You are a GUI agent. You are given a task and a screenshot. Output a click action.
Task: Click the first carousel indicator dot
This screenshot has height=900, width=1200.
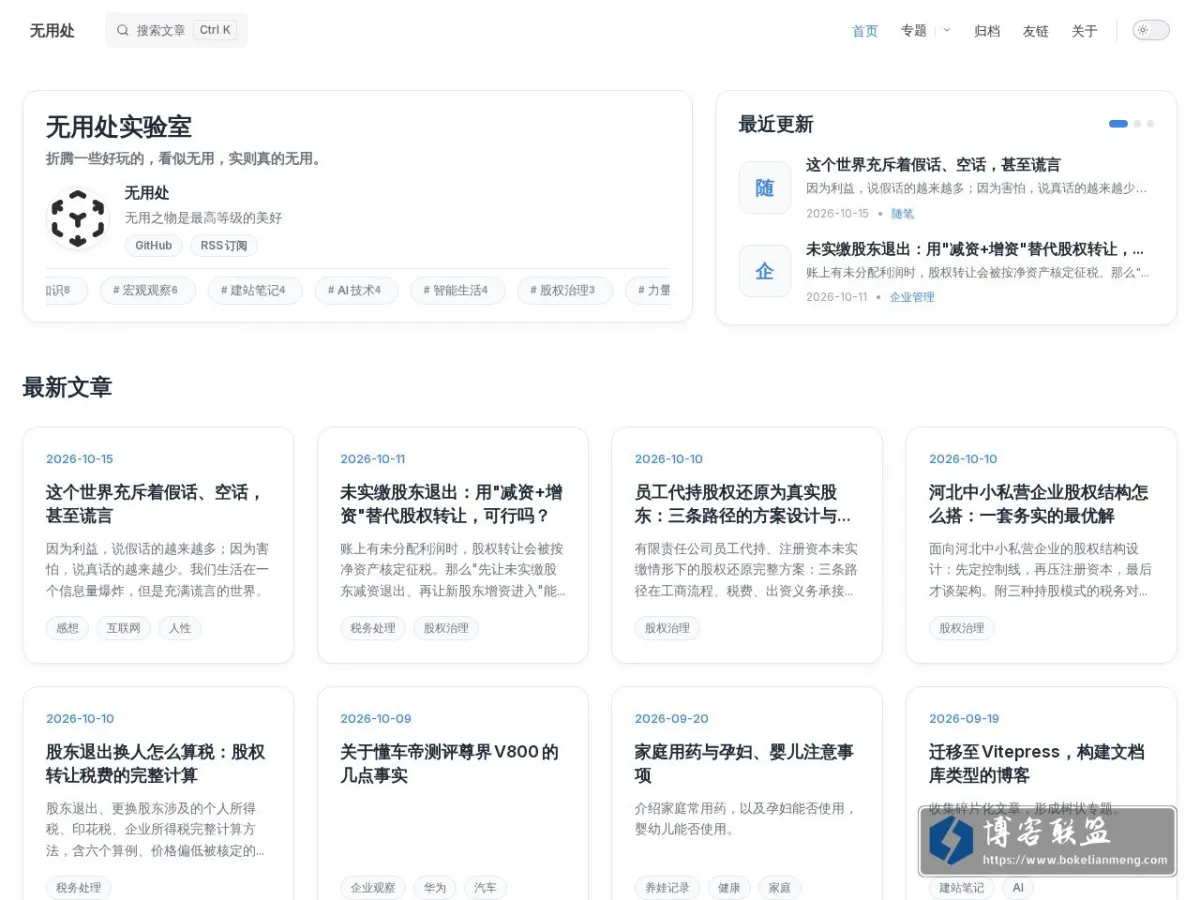coord(1118,124)
